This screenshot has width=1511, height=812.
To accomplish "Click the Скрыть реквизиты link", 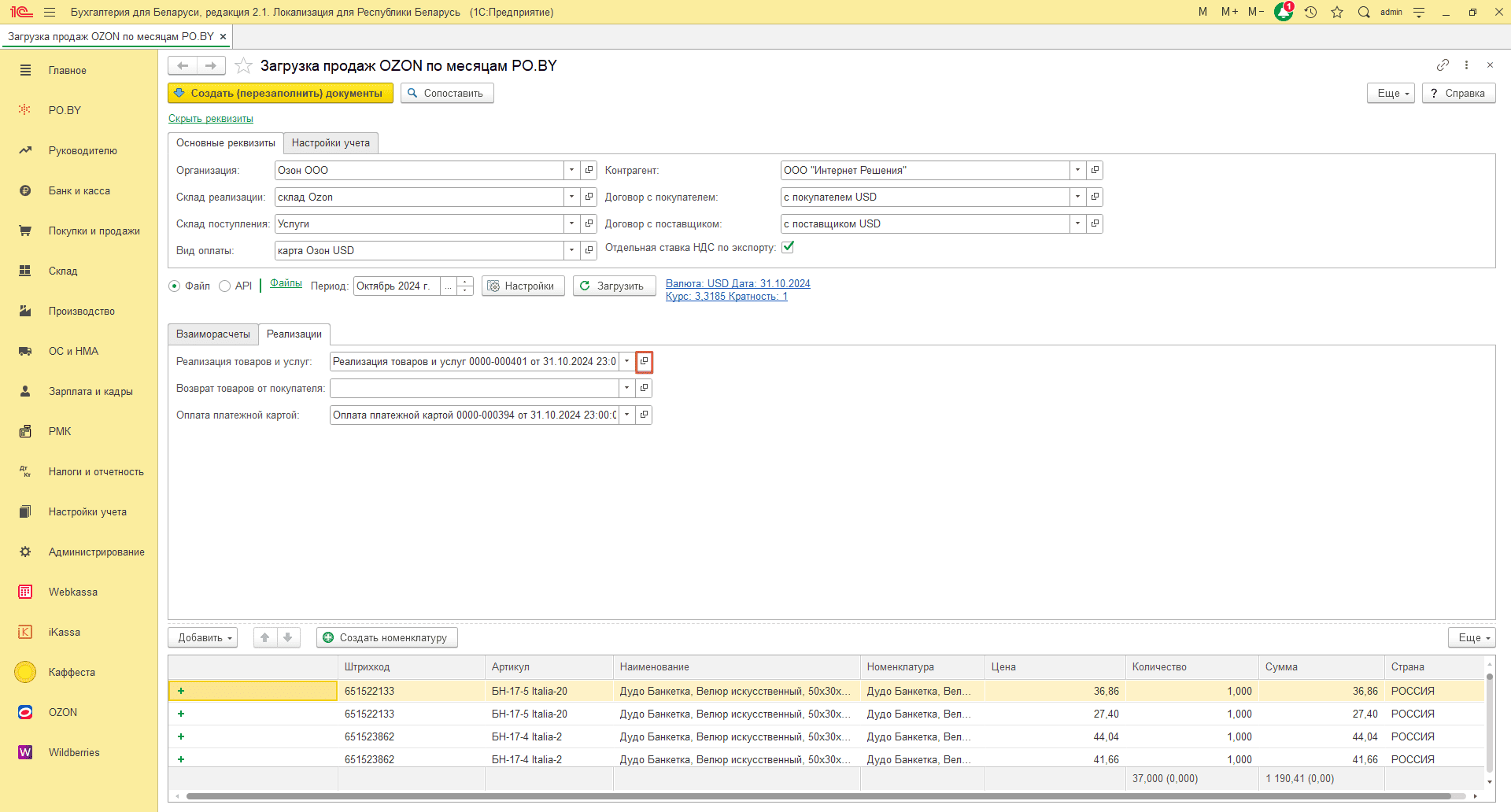I will pos(211,118).
